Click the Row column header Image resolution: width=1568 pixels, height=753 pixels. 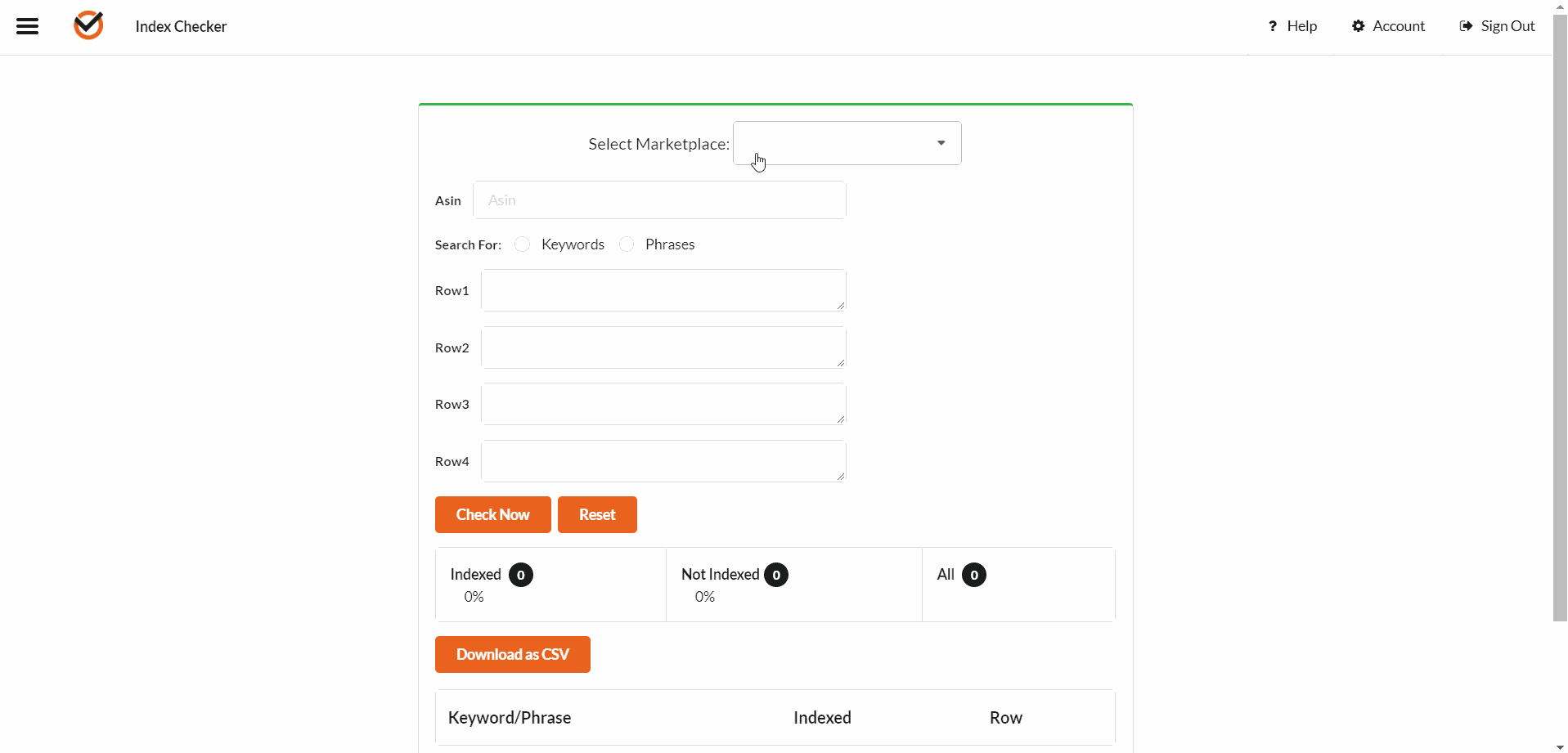click(x=1006, y=718)
